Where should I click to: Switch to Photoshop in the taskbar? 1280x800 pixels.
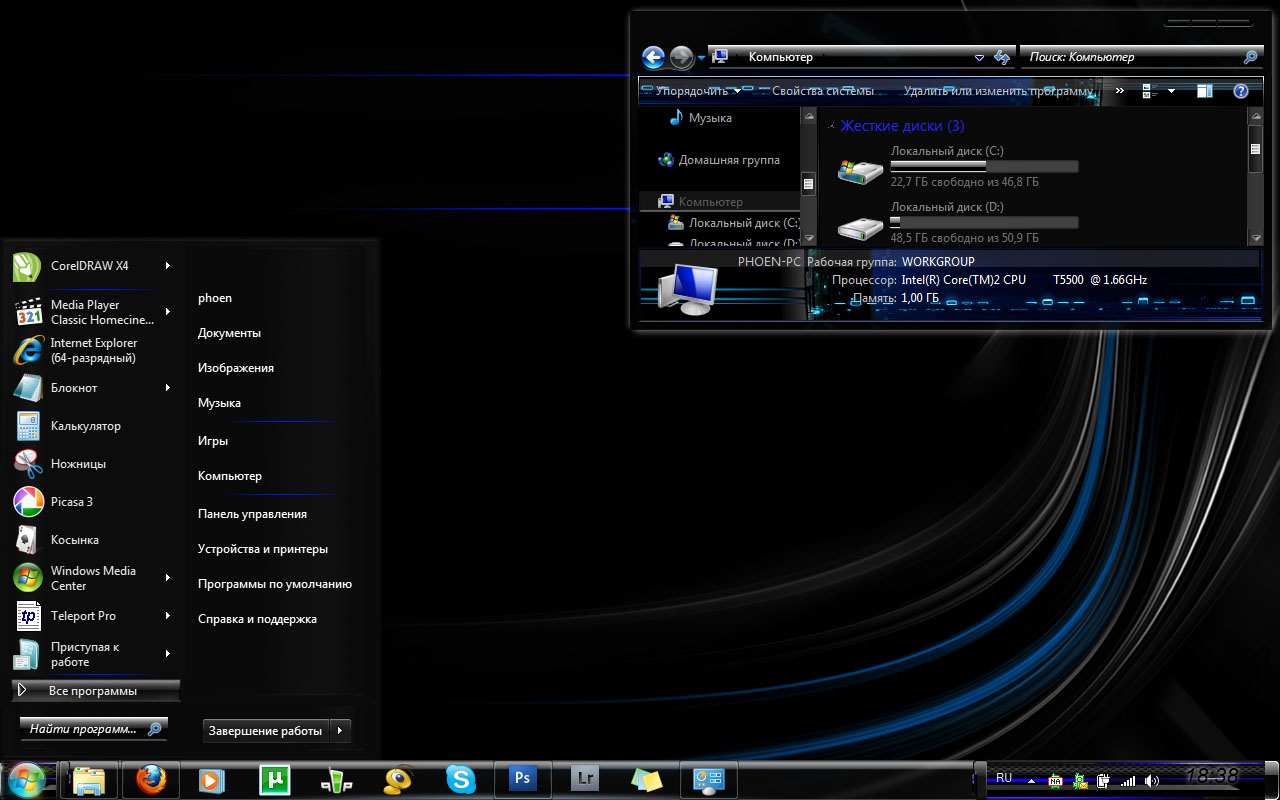click(x=522, y=778)
